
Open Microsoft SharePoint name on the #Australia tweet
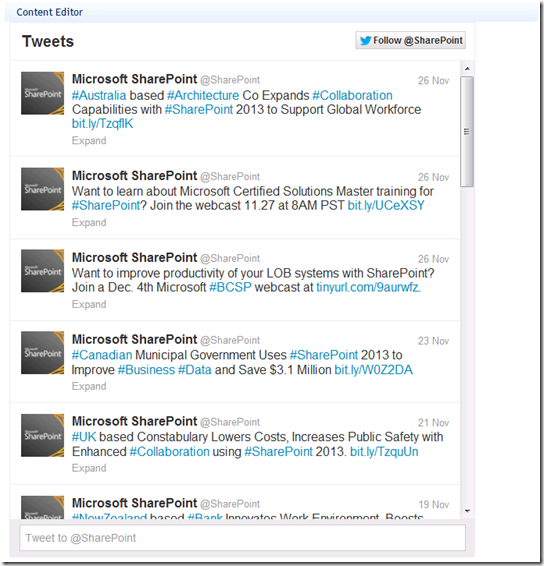click(134, 79)
